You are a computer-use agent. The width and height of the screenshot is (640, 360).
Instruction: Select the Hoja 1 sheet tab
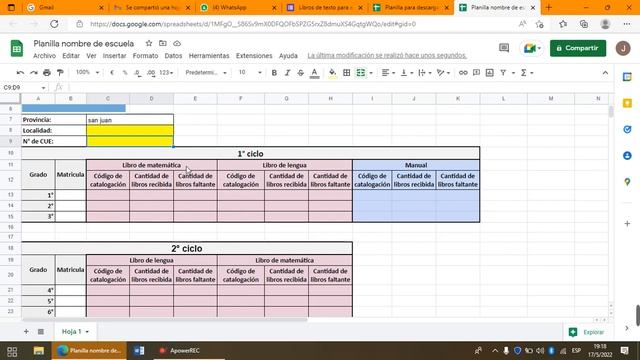point(75,331)
